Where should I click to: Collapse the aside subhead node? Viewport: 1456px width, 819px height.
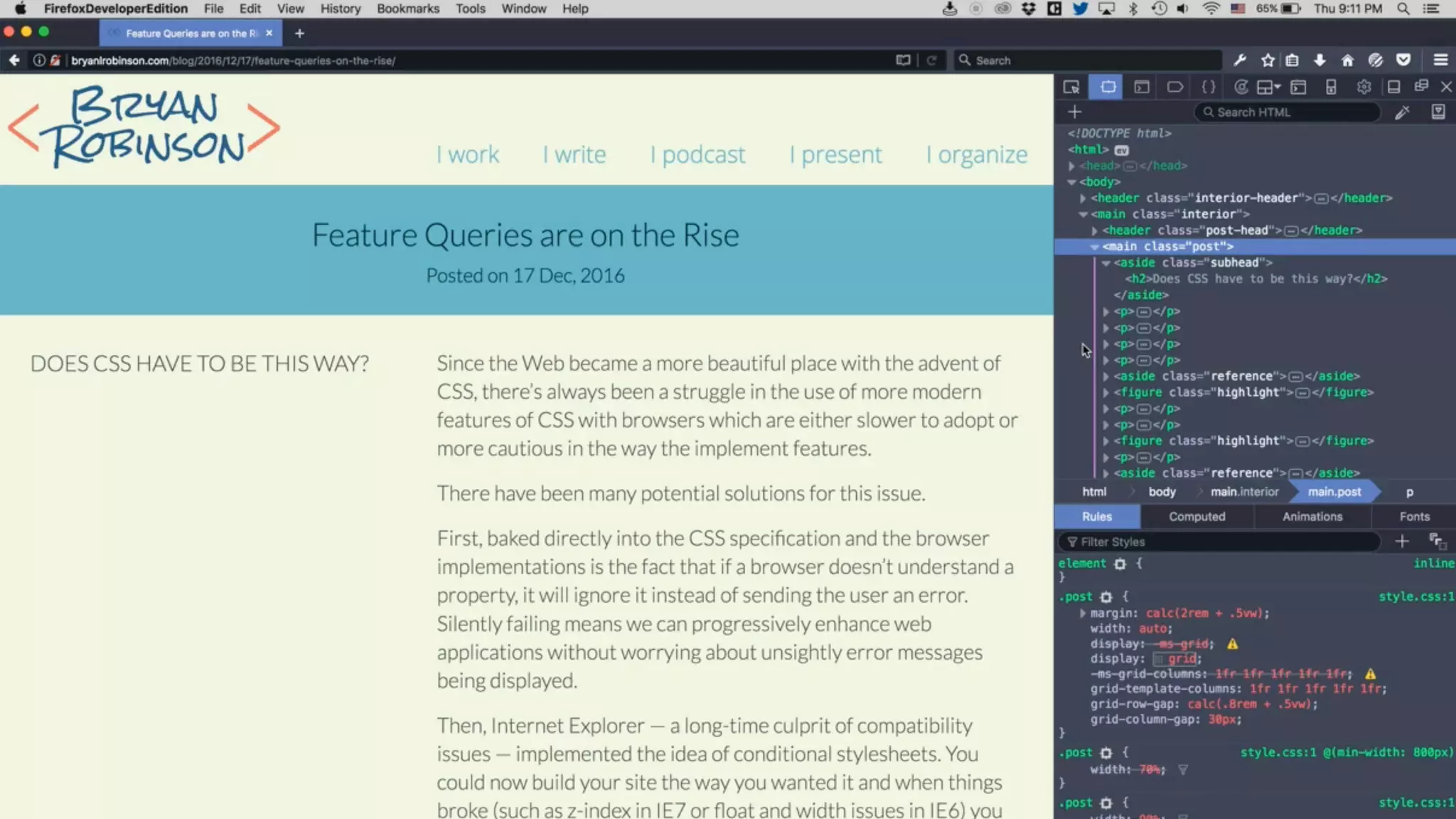1106,263
